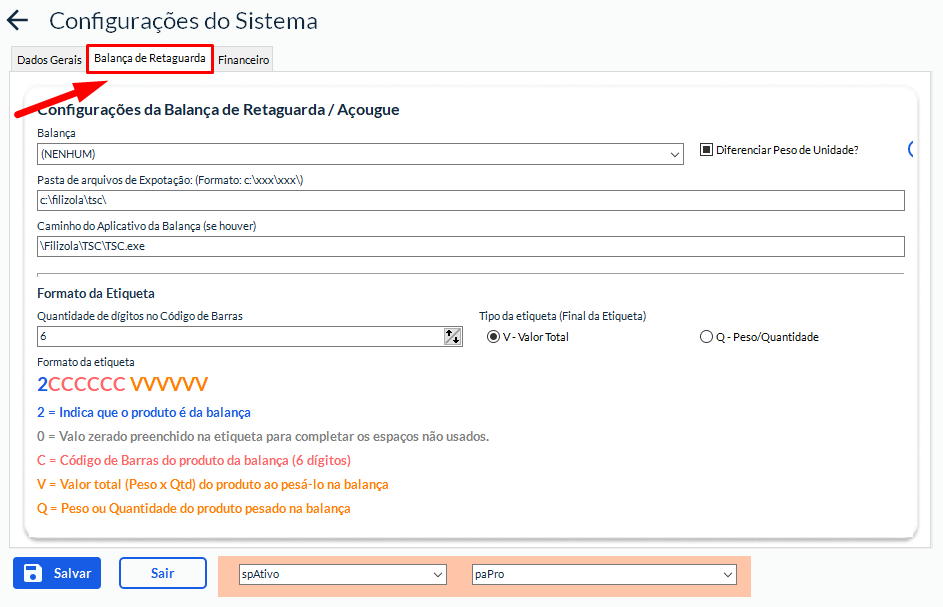The image size is (943, 607).
Task: Click into the barcode digit quantity field
Action: tap(240, 337)
